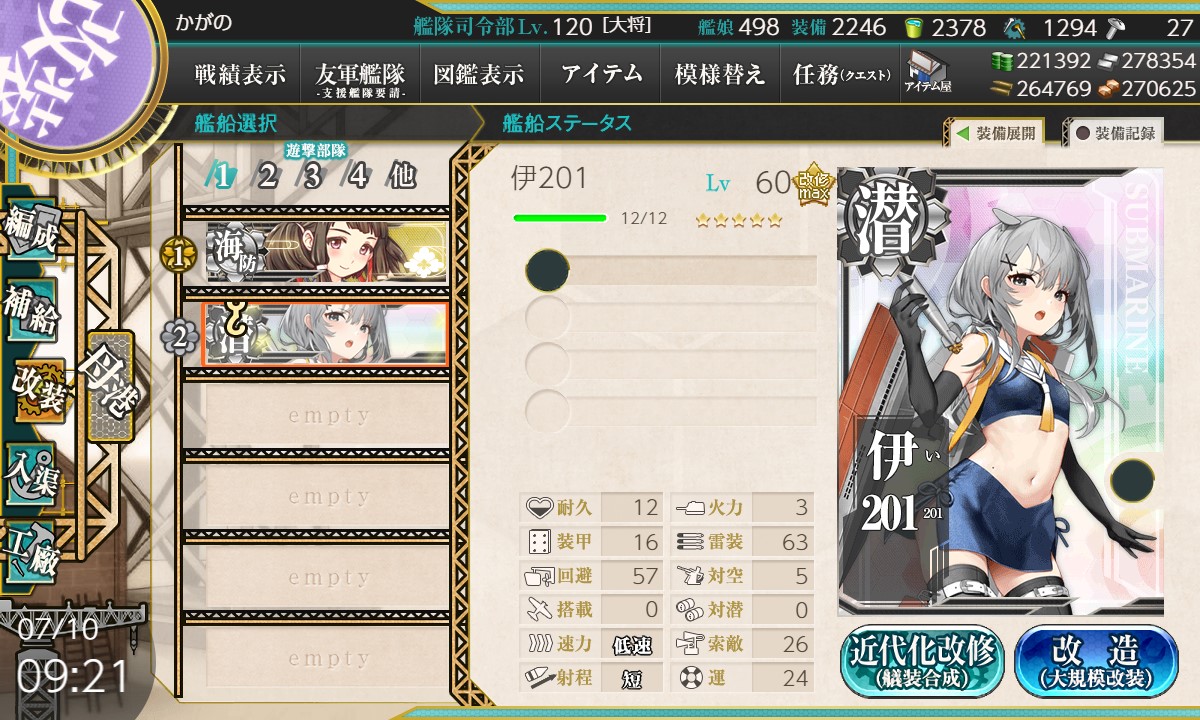The width and height of the screenshot is (1200, 720).
Task: Select the 入渠 docking menu icon
Action: point(32,469)
